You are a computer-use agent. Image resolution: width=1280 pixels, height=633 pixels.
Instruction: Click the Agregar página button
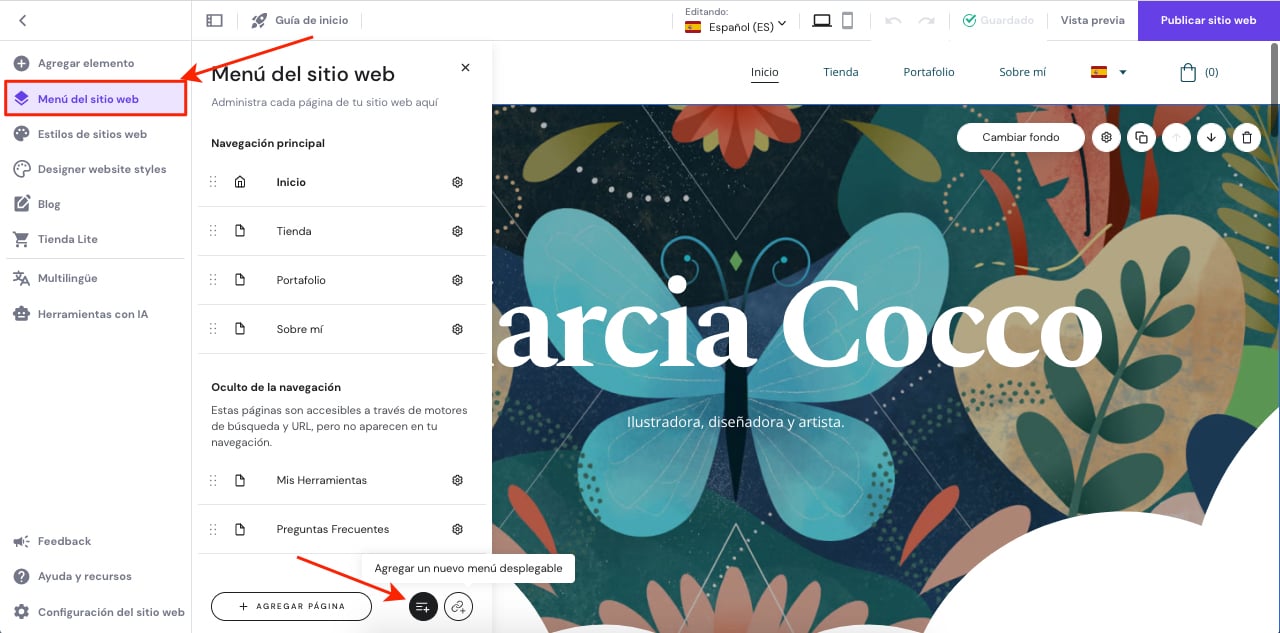[291, 606]
